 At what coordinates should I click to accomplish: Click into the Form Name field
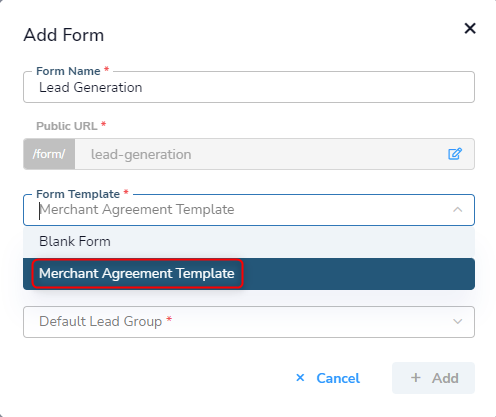point(249,87)
